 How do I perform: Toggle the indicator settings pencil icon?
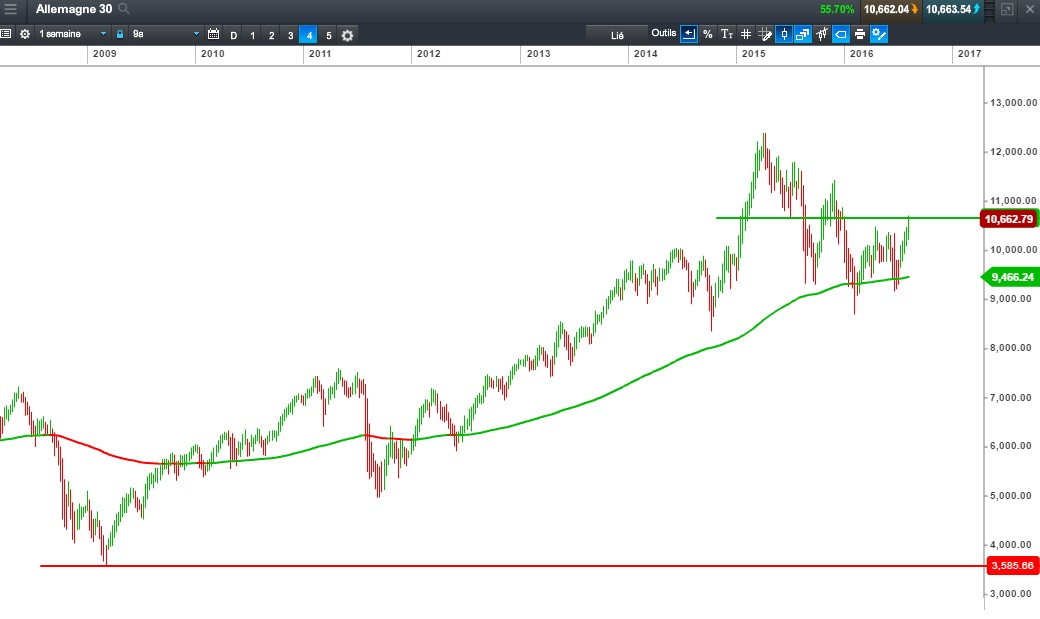(x=879, y=34)
